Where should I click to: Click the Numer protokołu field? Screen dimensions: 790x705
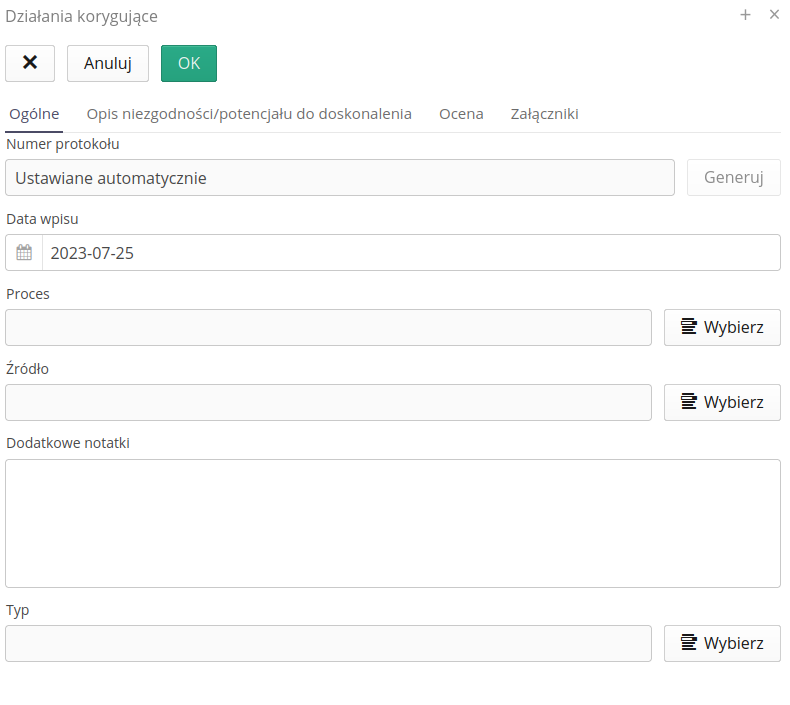click(340, 178)
